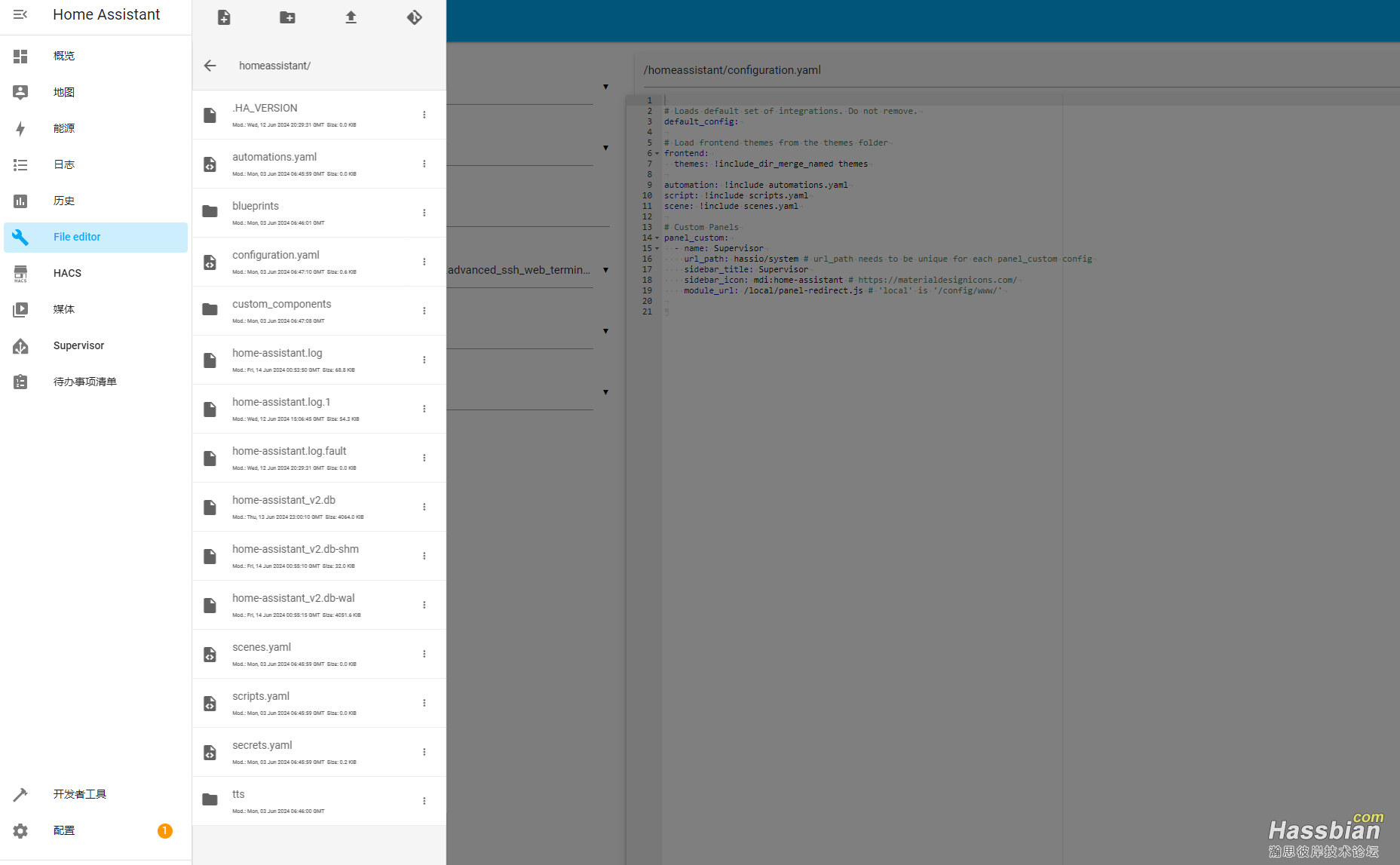Open 概览 overview in sidebar

[96, 56]
